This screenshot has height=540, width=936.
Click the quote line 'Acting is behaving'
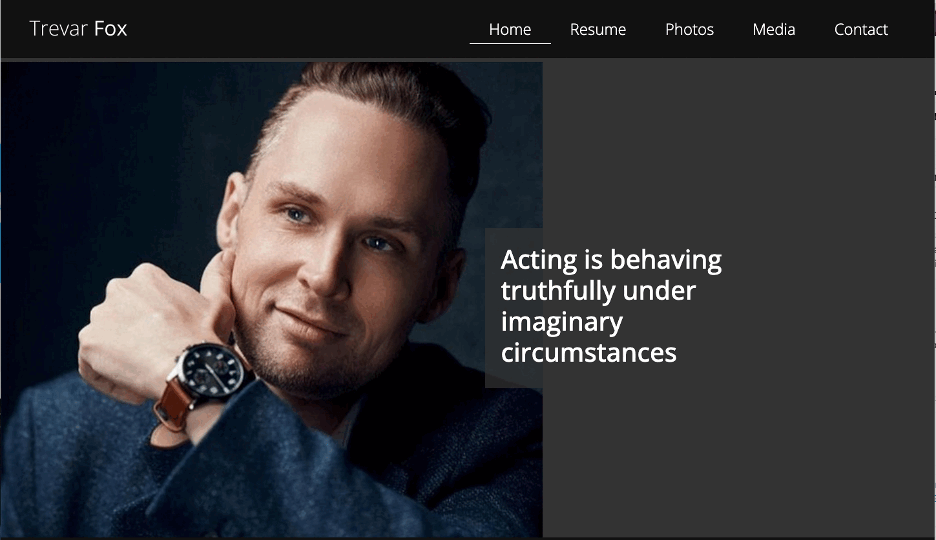611,260
